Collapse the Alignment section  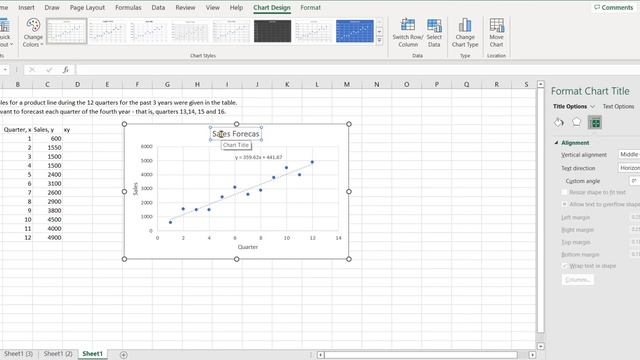click(556, 143)
